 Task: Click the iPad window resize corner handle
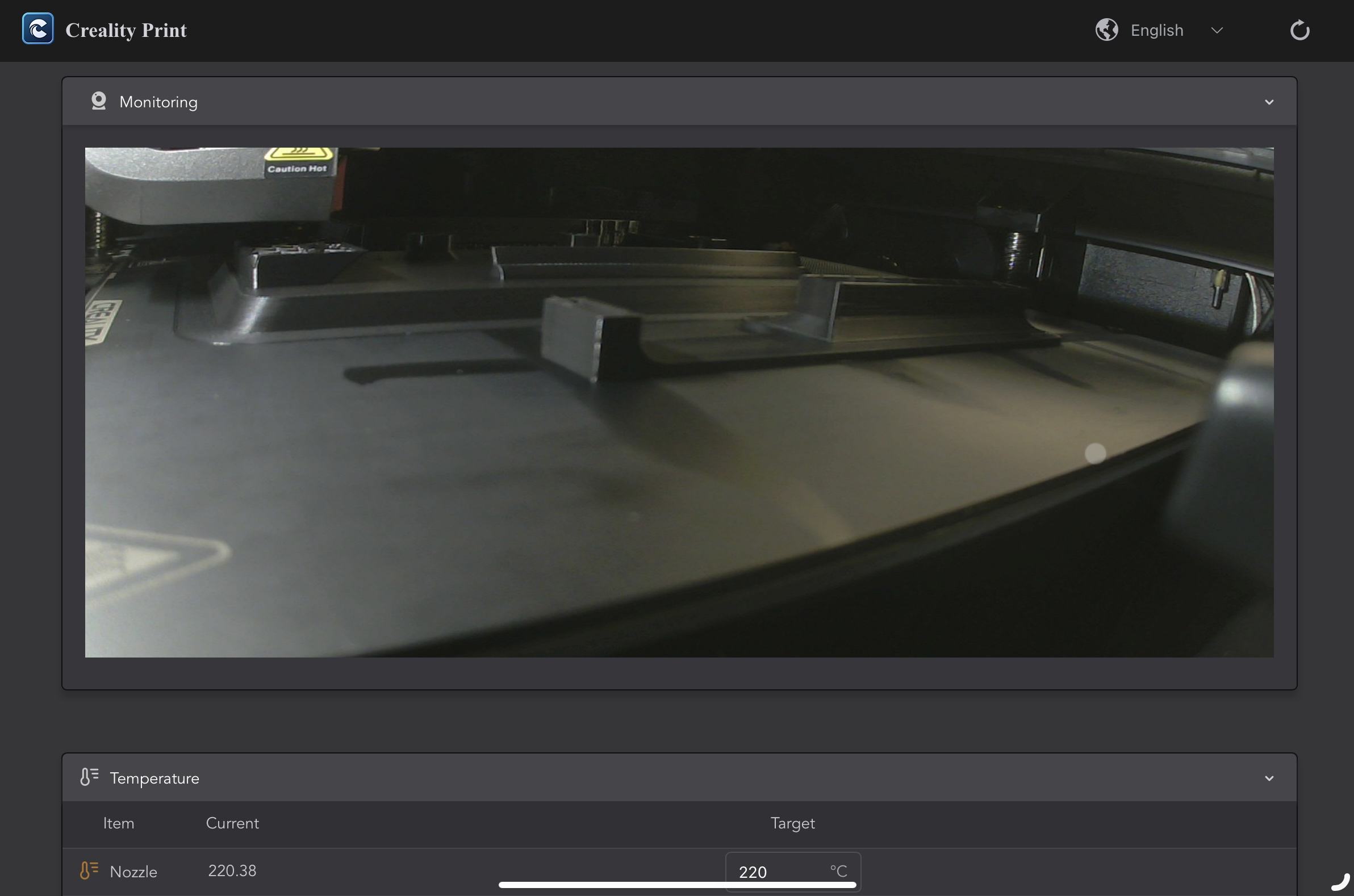[1340, 882]
